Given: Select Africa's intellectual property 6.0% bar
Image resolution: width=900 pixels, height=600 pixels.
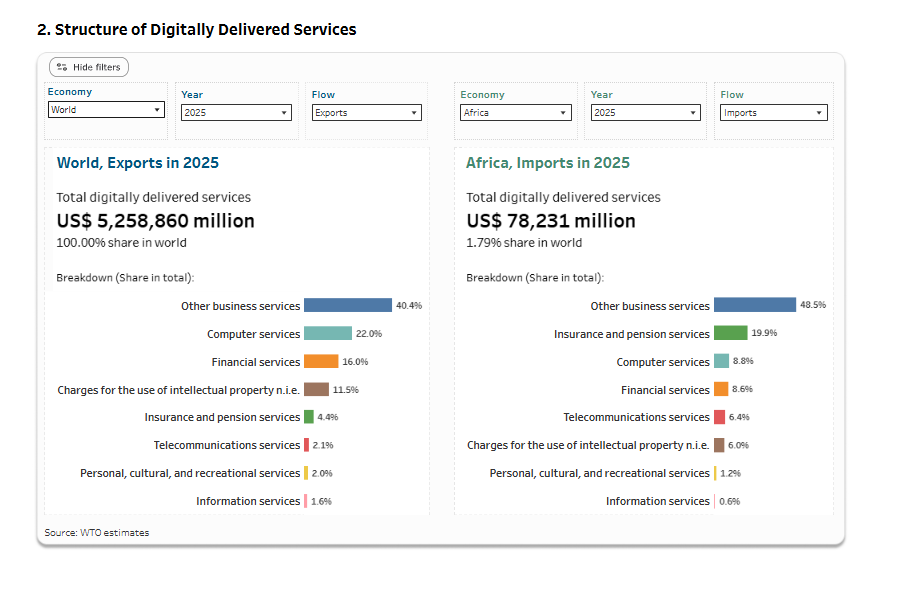Looking at the screenshot, I should pos(719,445).
